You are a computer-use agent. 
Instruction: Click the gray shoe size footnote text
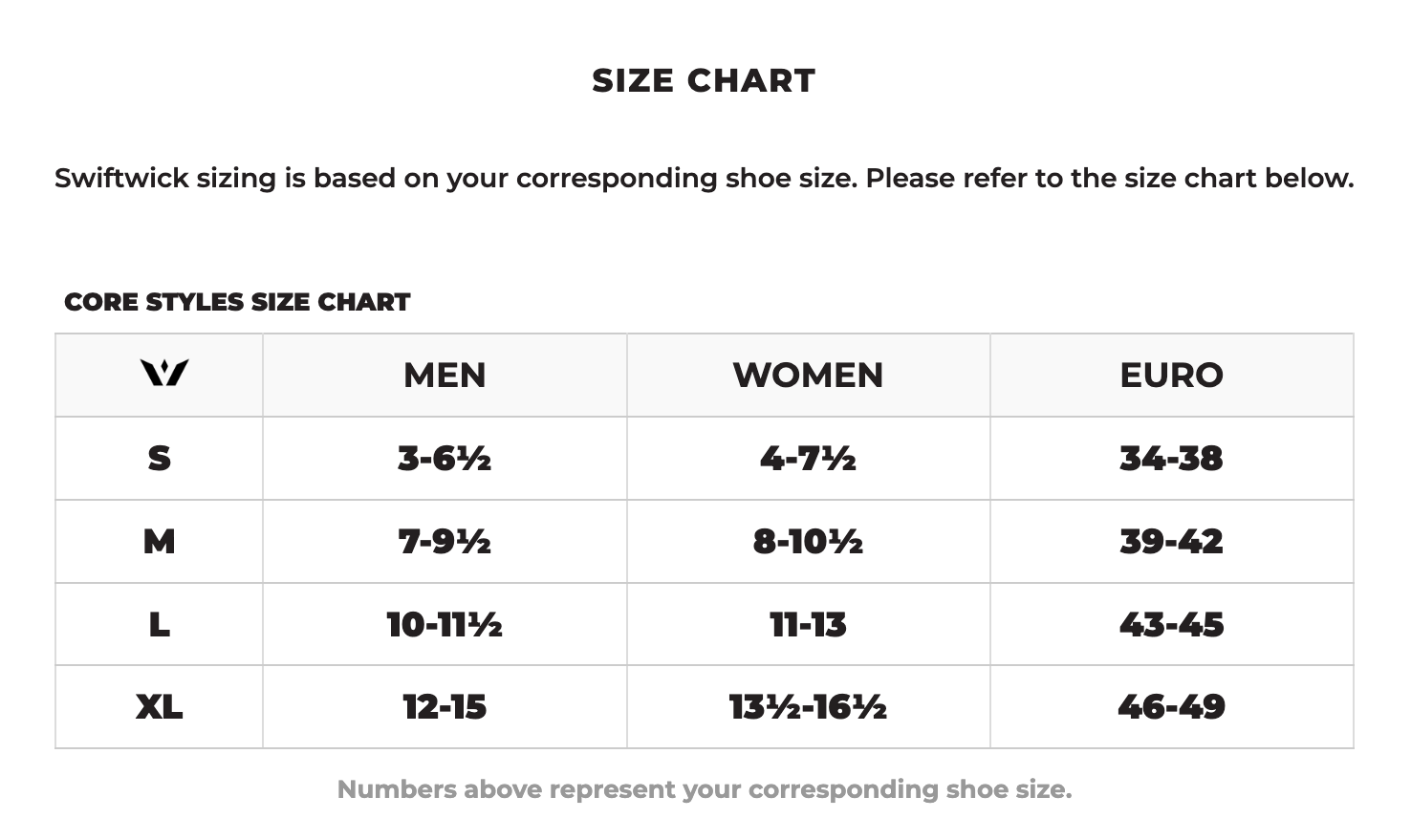(704, 789)
